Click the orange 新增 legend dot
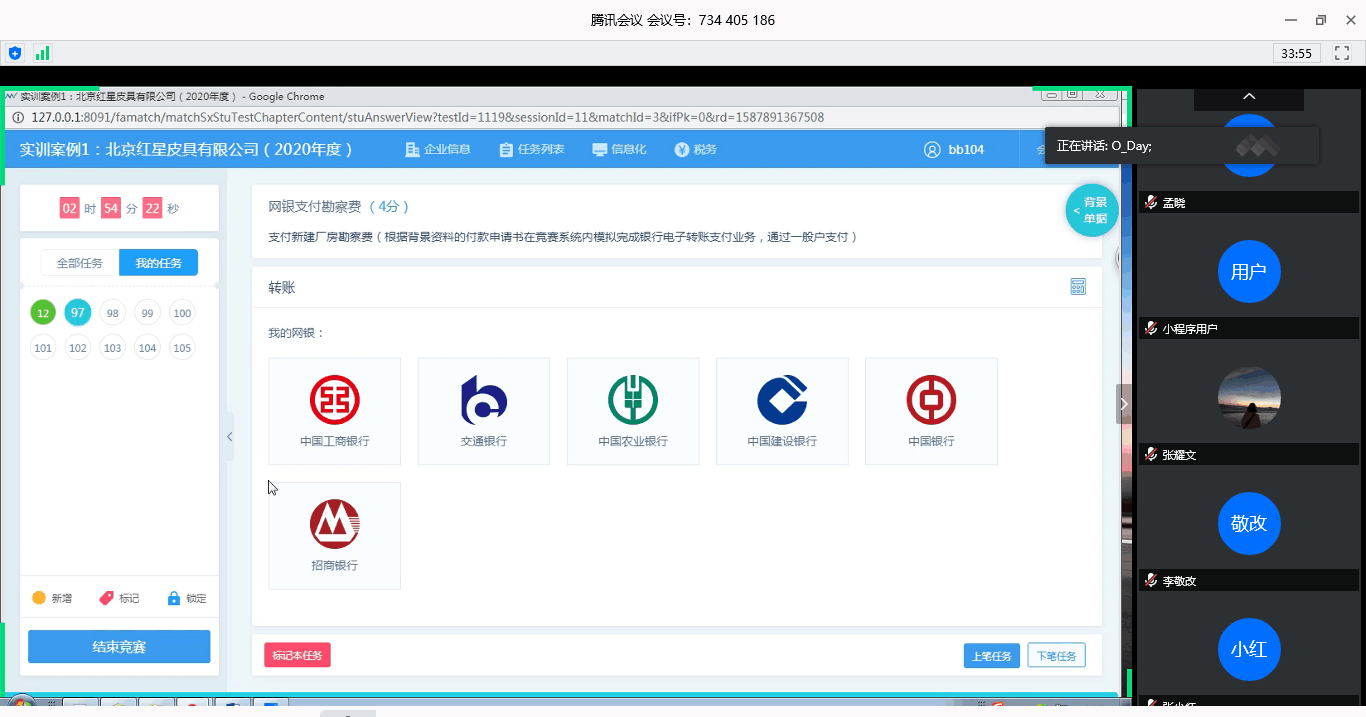 (x=39, y=598)
